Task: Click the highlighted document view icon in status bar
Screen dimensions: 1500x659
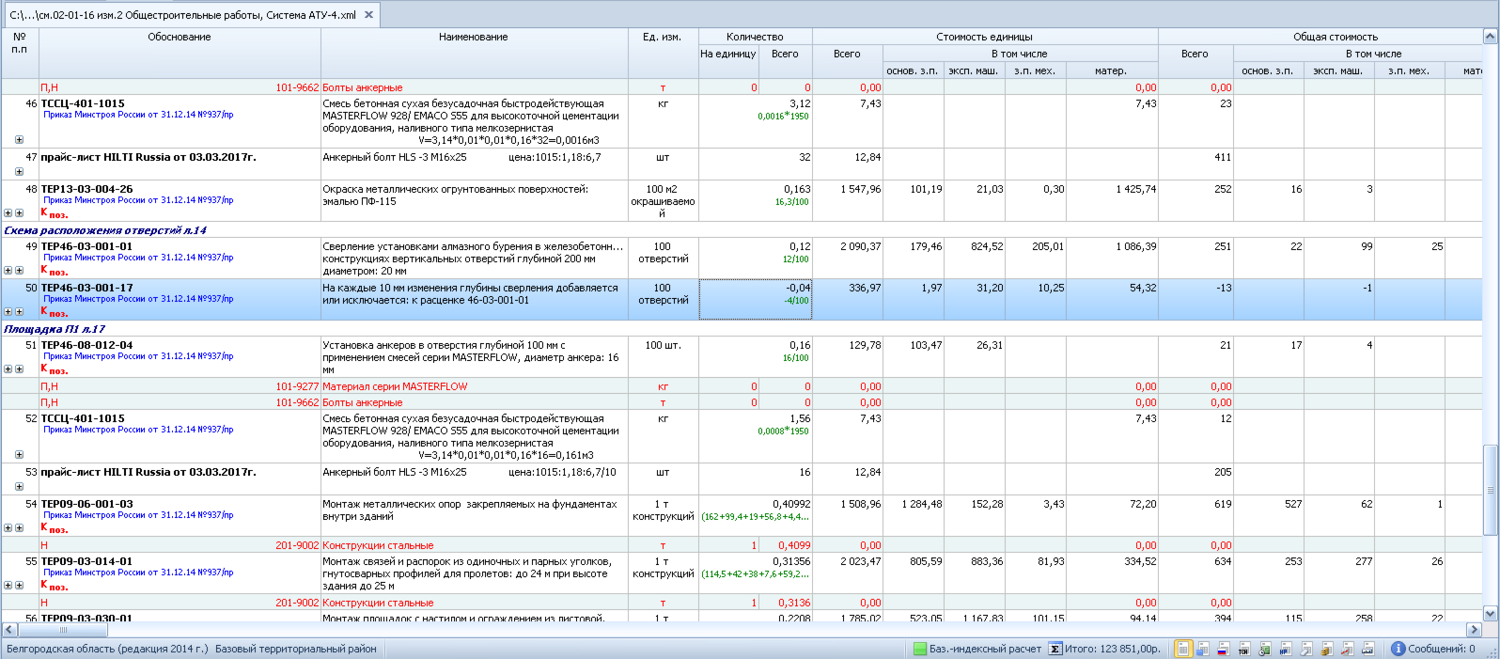Action: pyautogui.click(x=1183, y=649)
